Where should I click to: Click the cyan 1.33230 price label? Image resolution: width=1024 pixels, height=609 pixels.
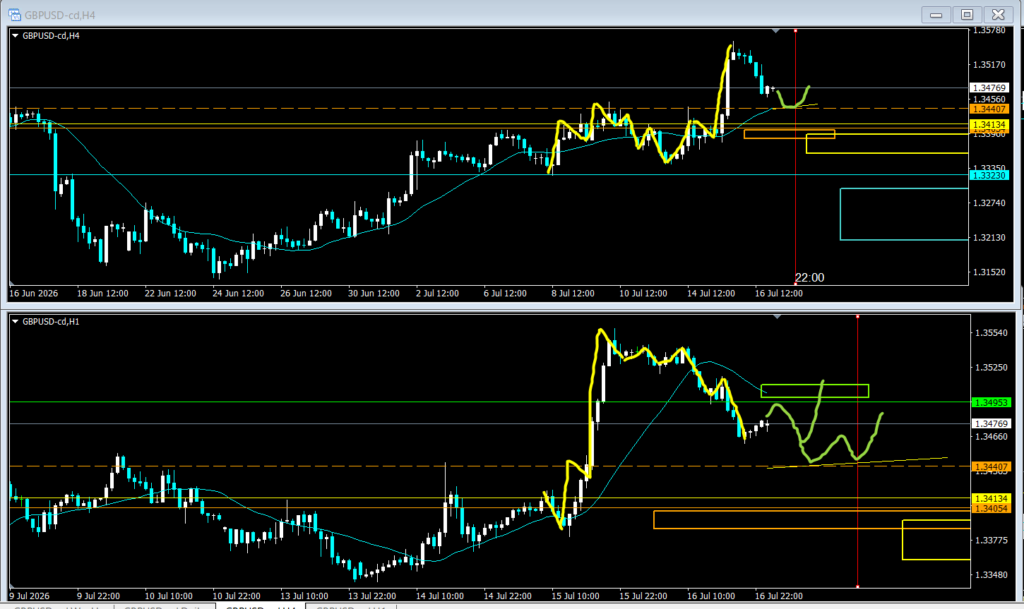989,175
